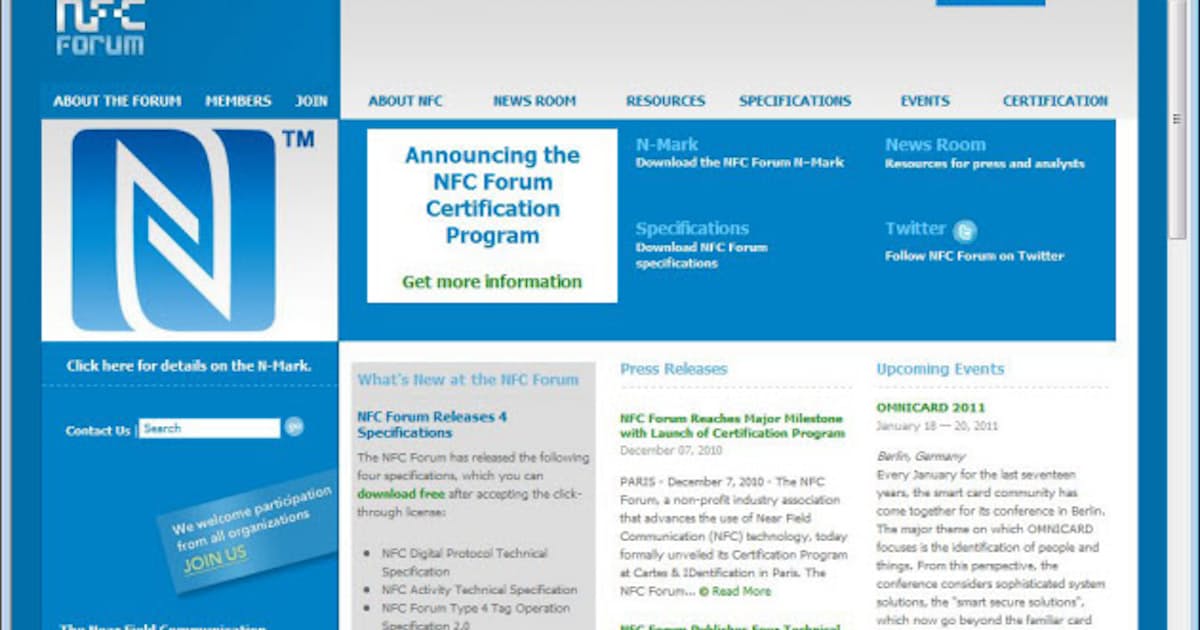Viewport: 1200px width, 630px height.
Task: Click the NFC Forum logo in header
Action: click(x=100, y=27)
